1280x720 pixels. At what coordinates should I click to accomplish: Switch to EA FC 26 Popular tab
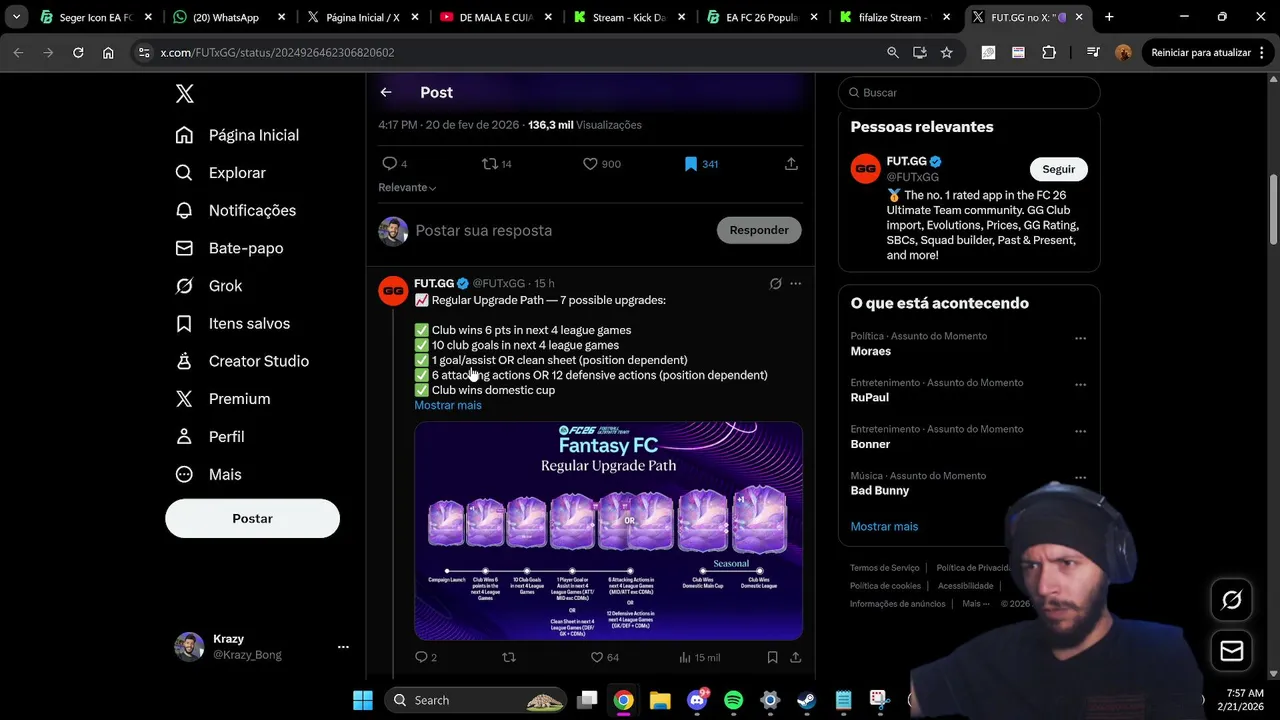[x=760, y=17]
